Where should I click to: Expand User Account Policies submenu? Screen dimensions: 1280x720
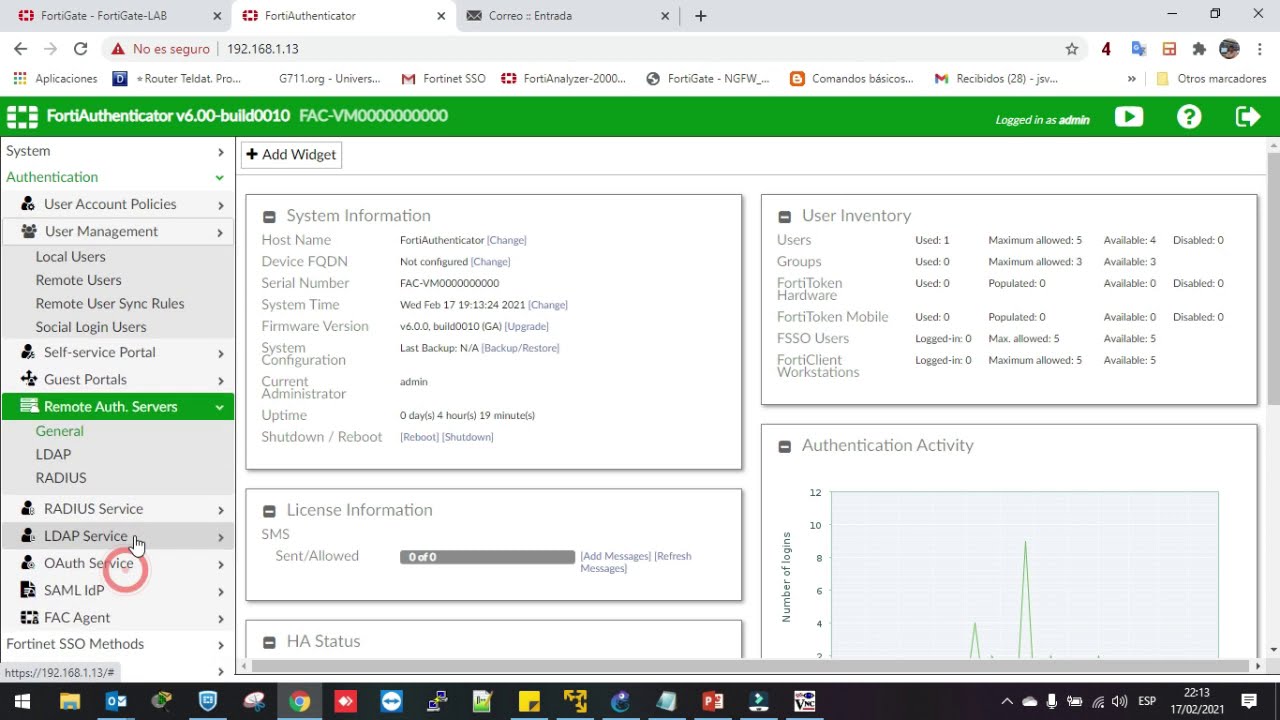pyautogui.click(x=118, y=204)
